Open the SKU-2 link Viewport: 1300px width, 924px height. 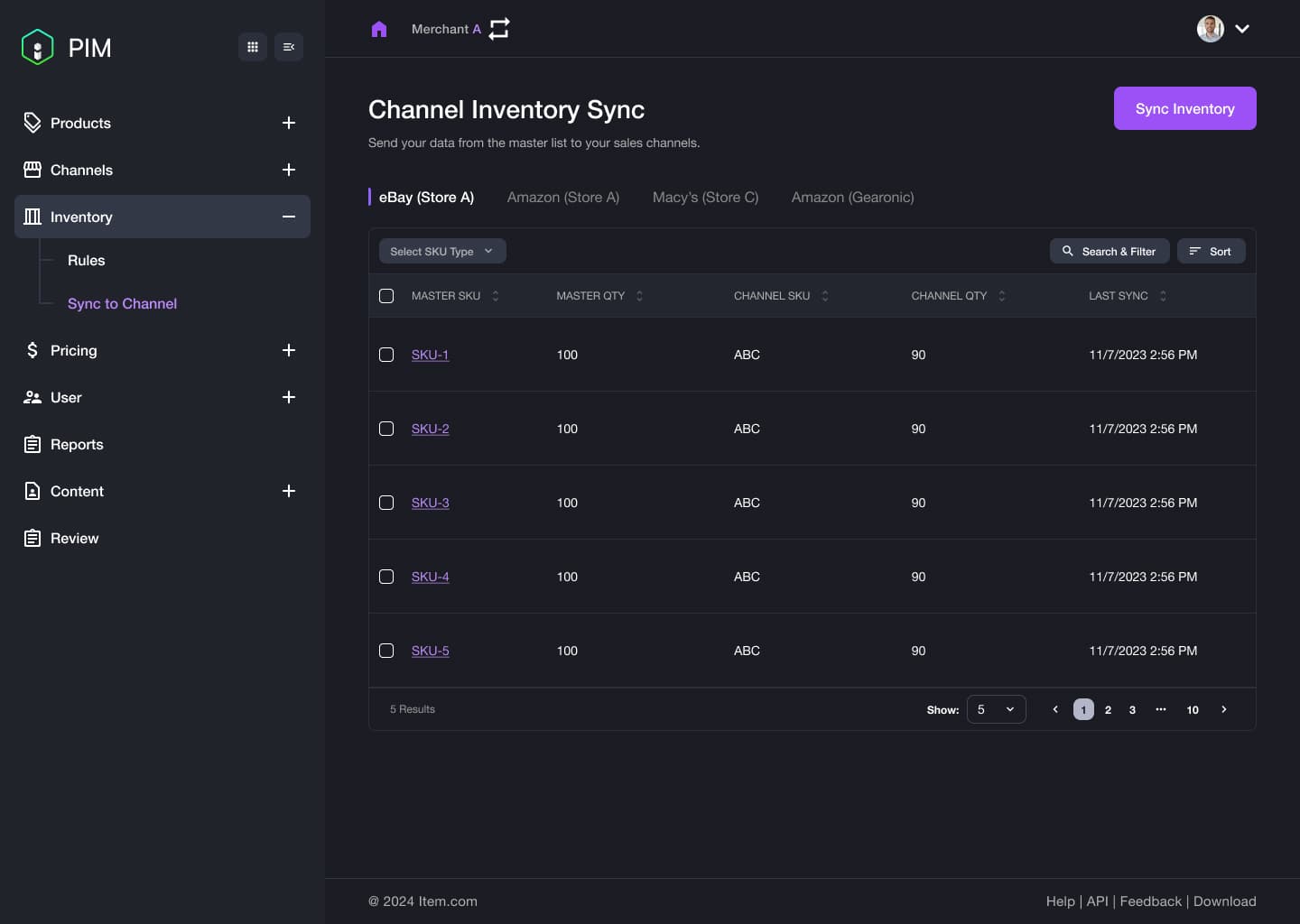tap(430, 429)
